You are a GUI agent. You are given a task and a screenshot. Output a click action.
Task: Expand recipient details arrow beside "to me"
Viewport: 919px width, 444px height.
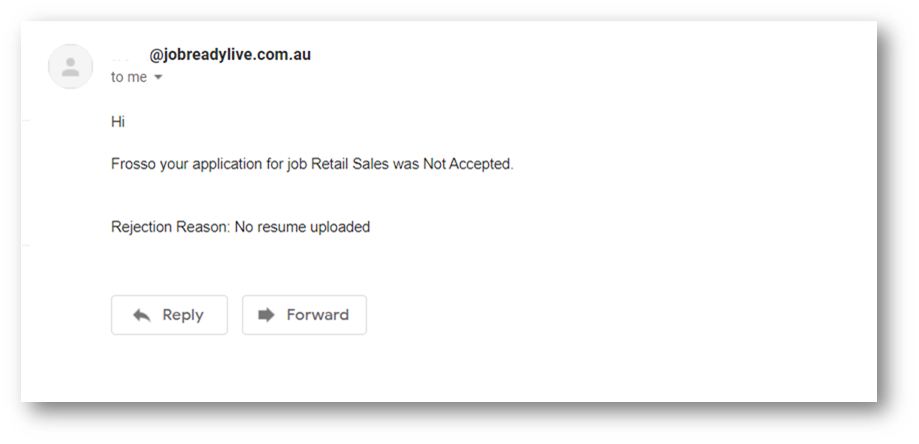point(158,78)
